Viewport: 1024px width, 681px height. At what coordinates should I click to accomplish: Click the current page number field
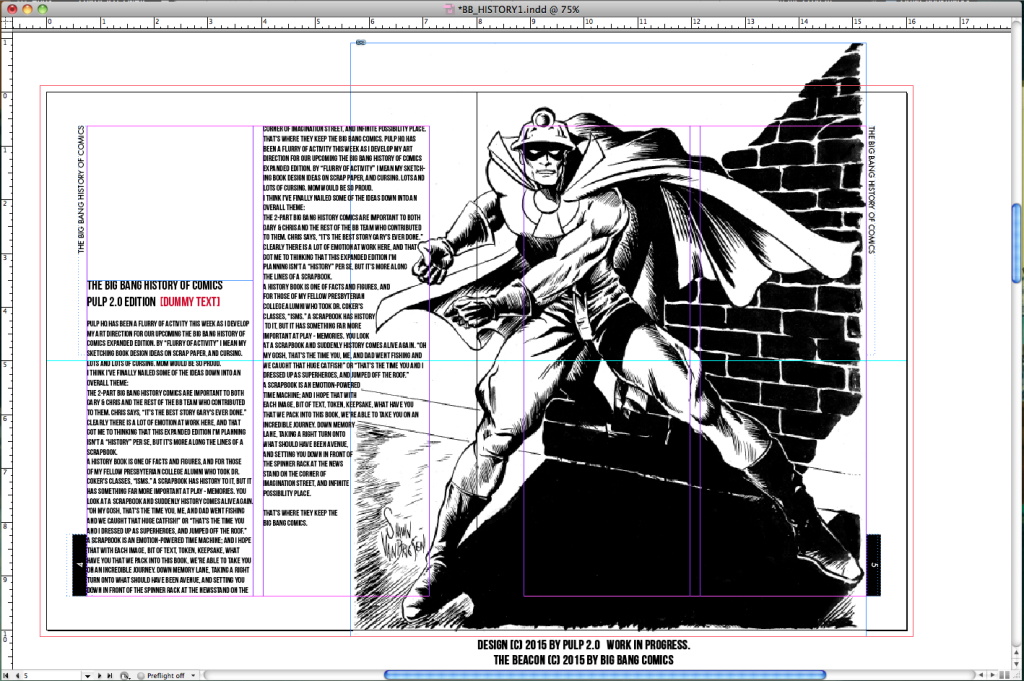click(x=52, y=675)
